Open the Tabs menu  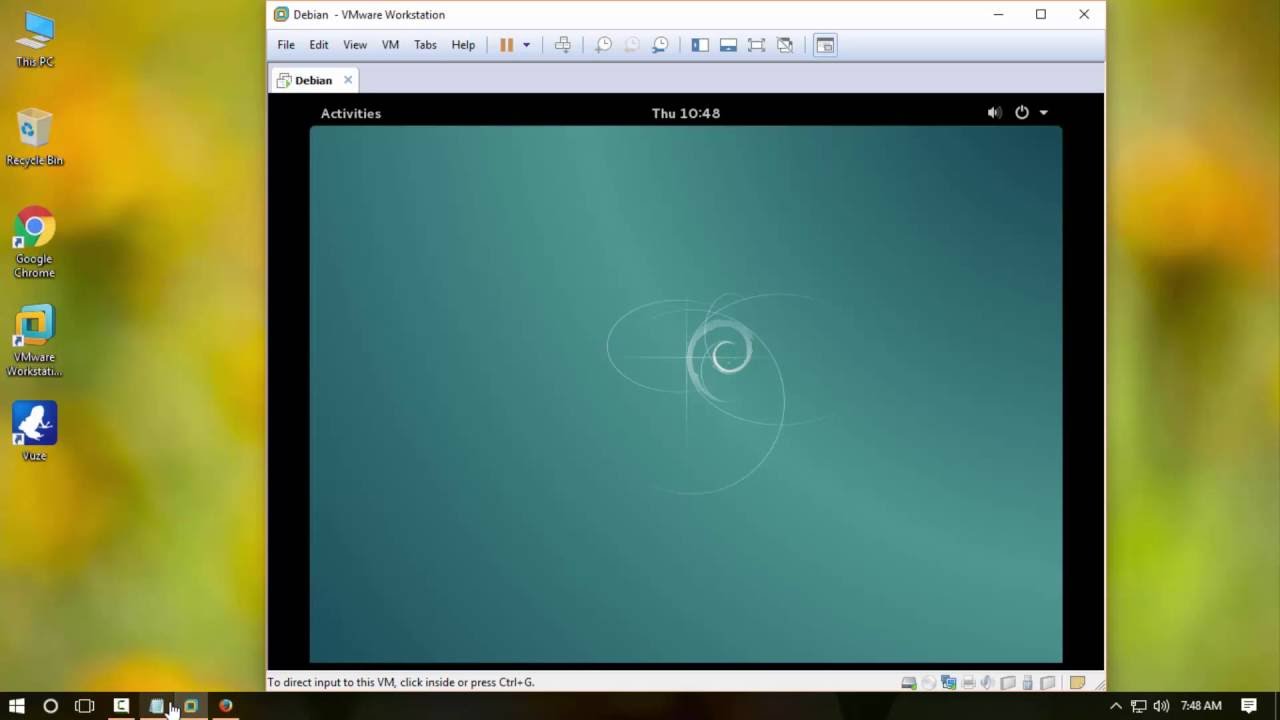point(425,45)
